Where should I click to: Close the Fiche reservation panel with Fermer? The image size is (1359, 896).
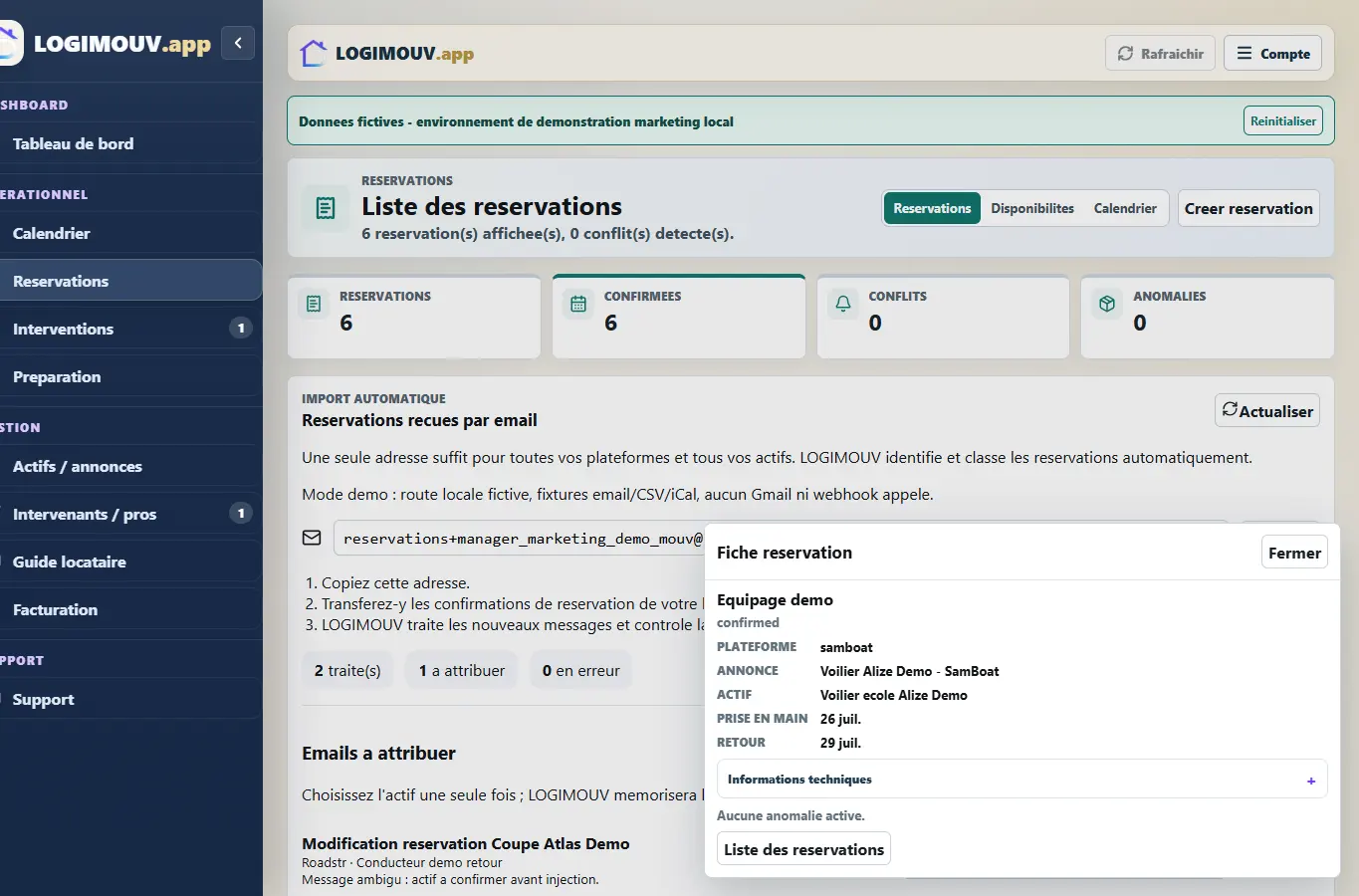click(x=1294, y=553)
